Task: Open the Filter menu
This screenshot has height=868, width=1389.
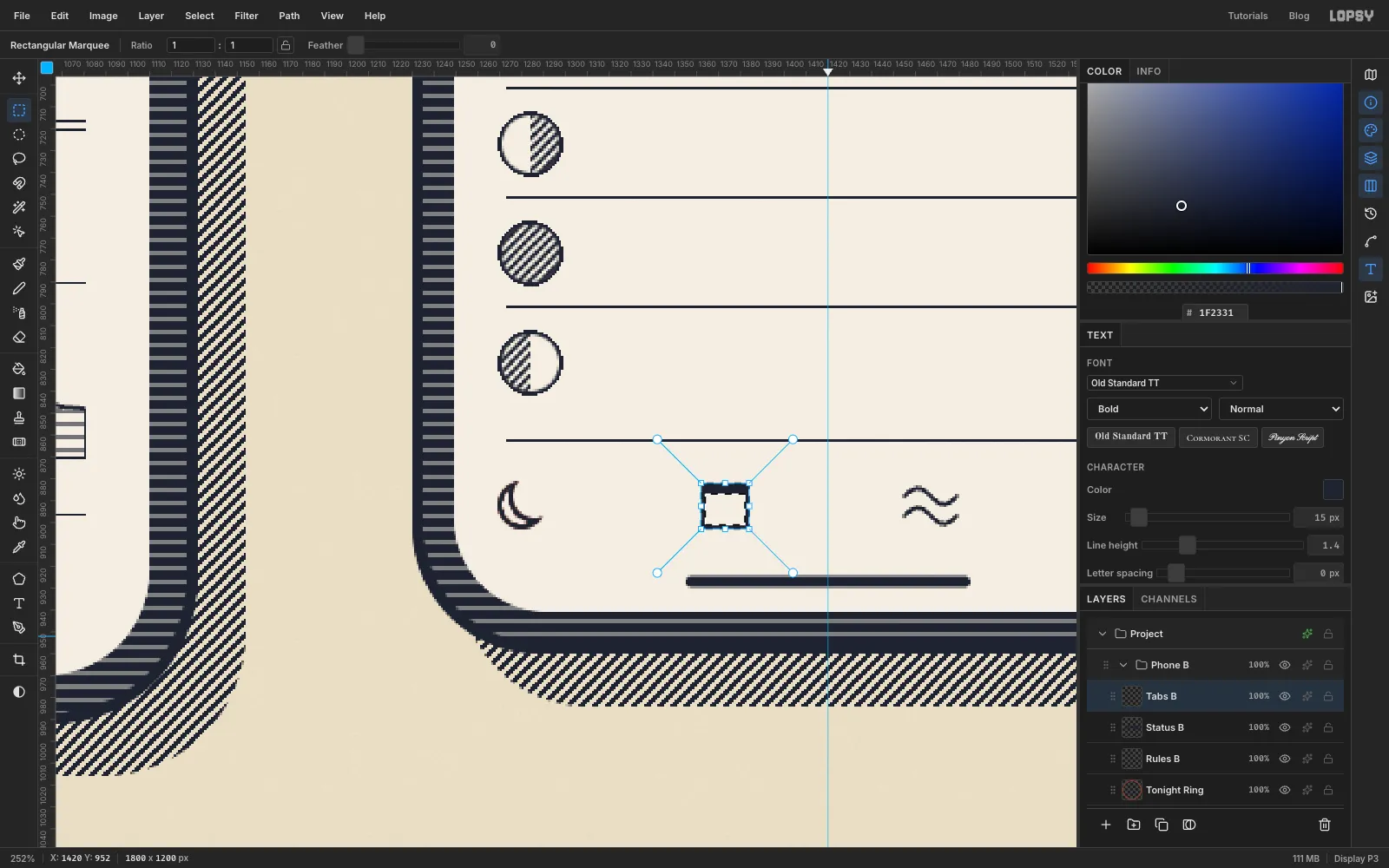Action: pyautogui.click(x=247, y=16)
